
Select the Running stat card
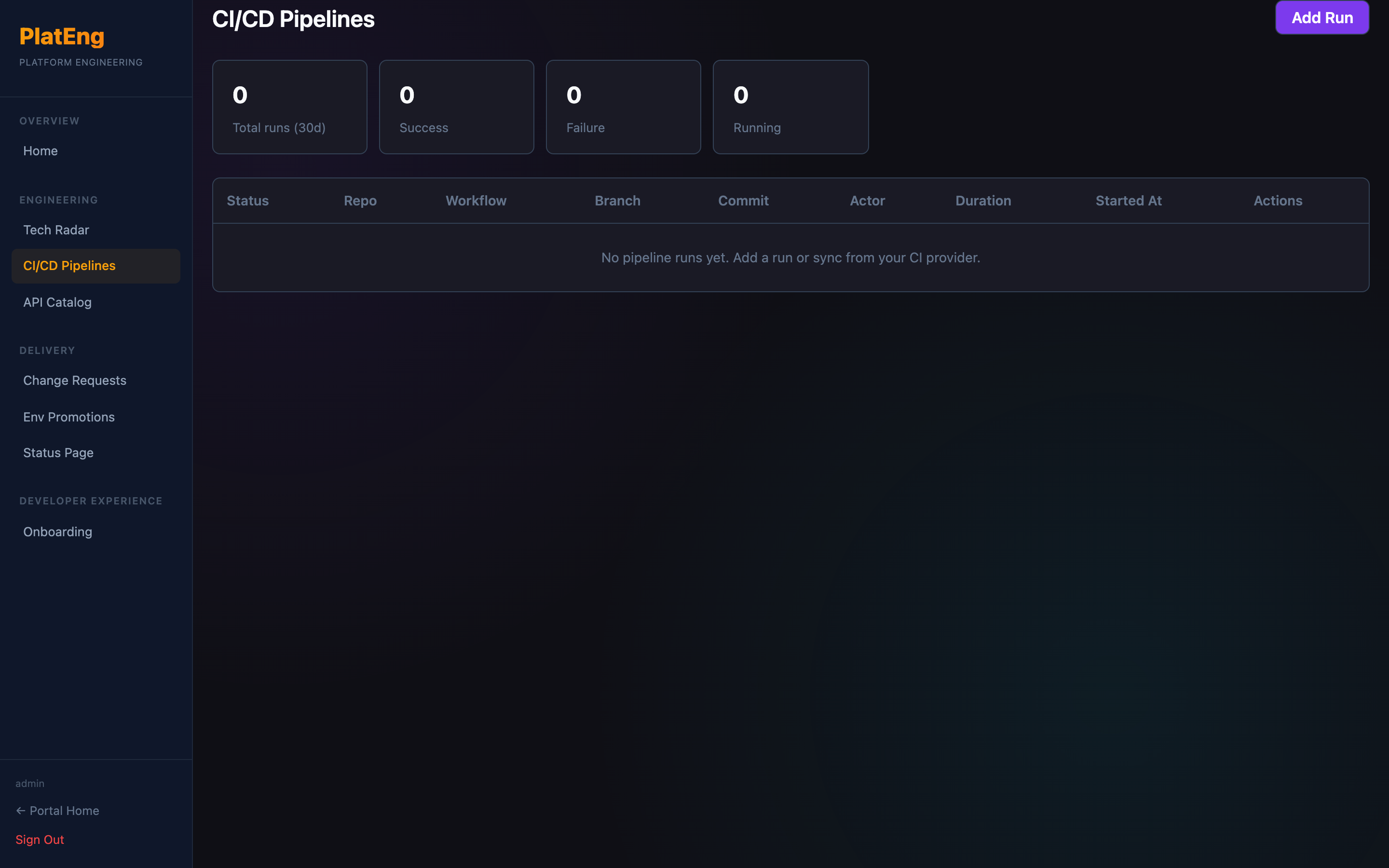point(790,107)
